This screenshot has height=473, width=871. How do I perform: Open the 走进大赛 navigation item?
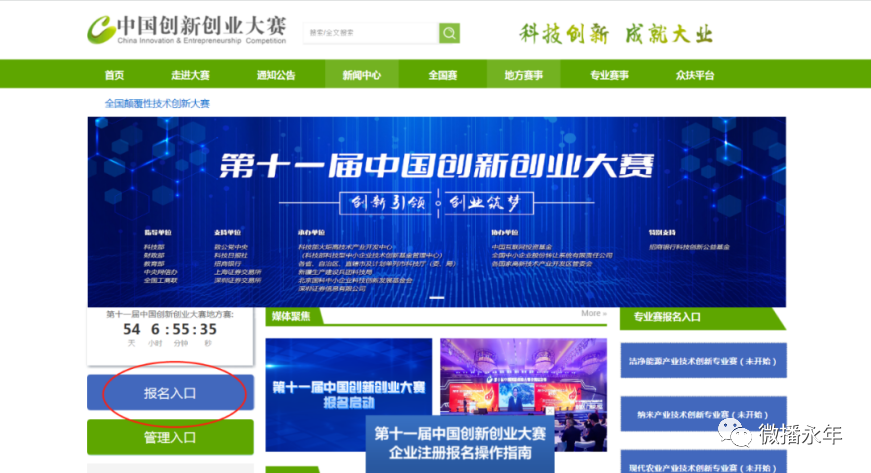tap(190, 75)
